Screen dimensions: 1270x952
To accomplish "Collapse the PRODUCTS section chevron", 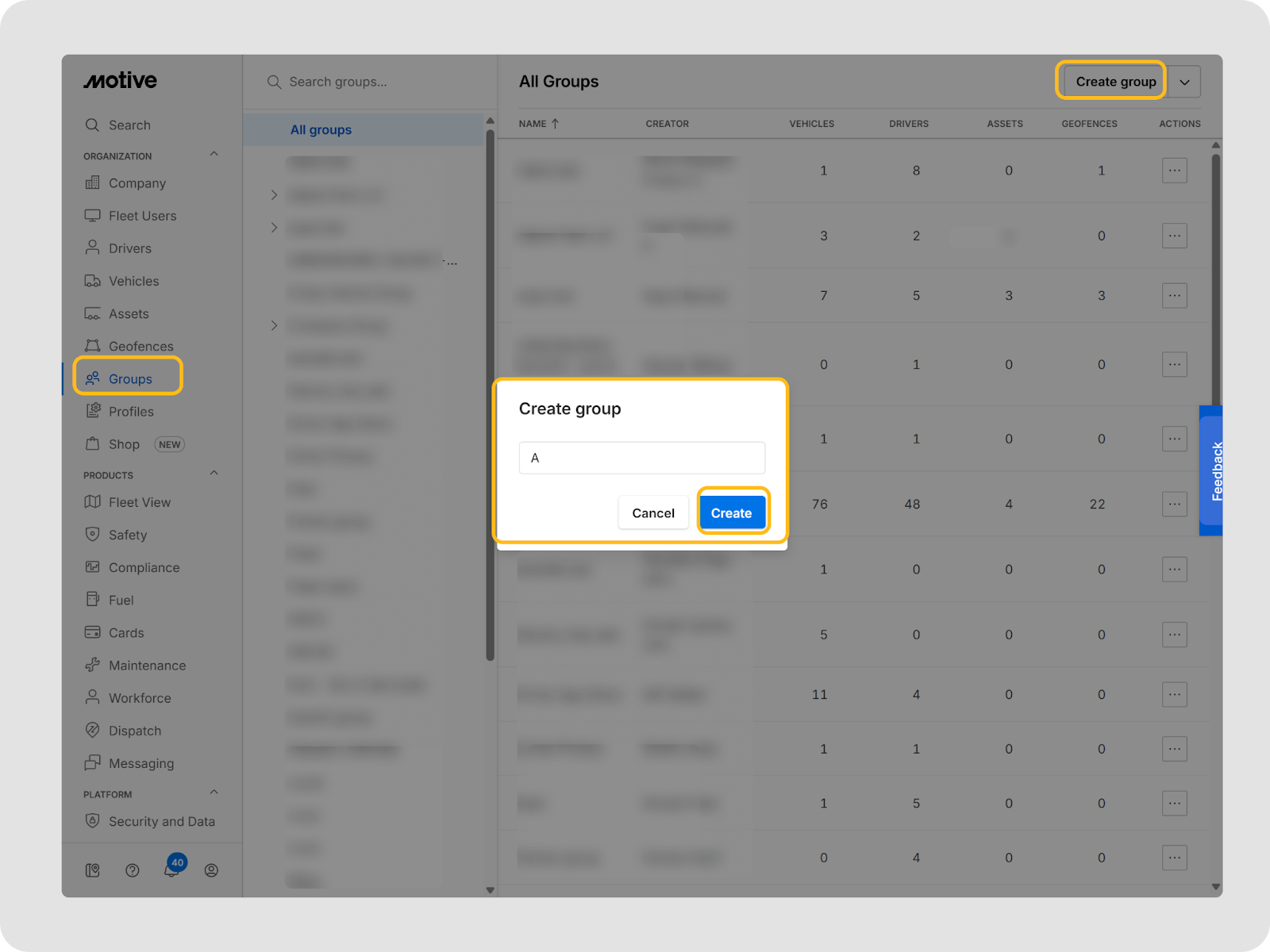I will tap(214, 474).
